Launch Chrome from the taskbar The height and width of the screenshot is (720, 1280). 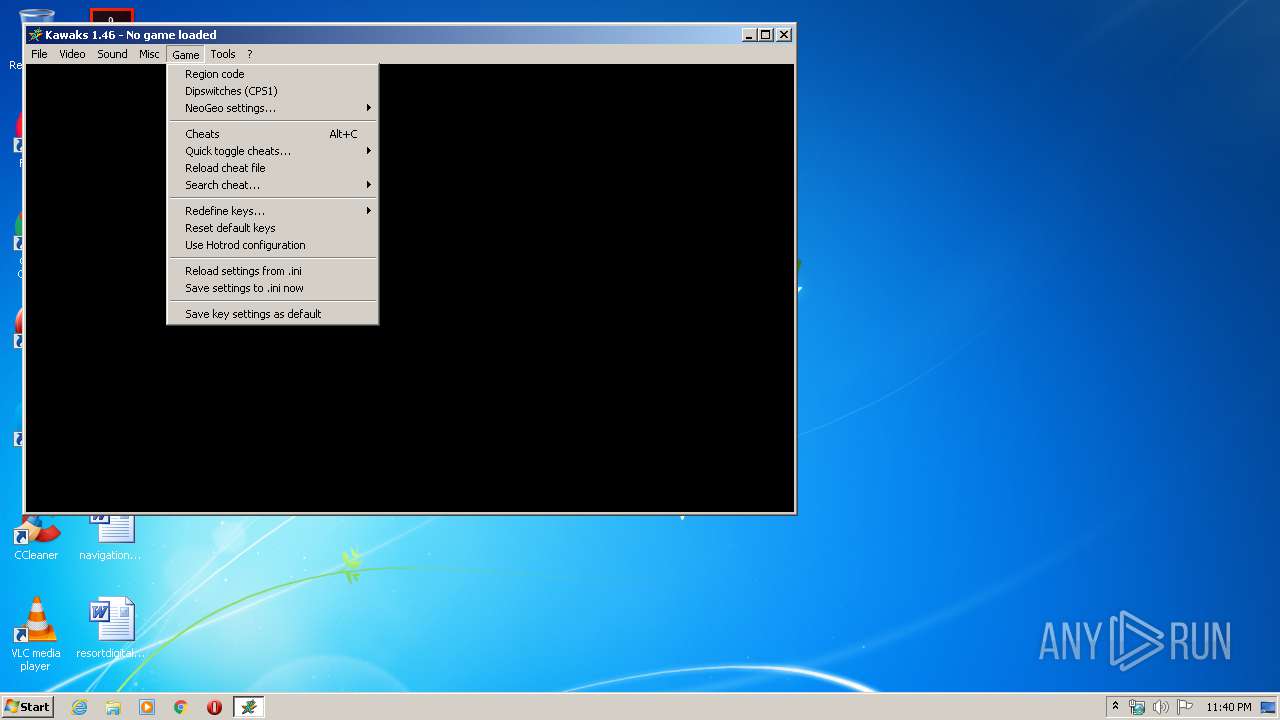coord(181,707)
